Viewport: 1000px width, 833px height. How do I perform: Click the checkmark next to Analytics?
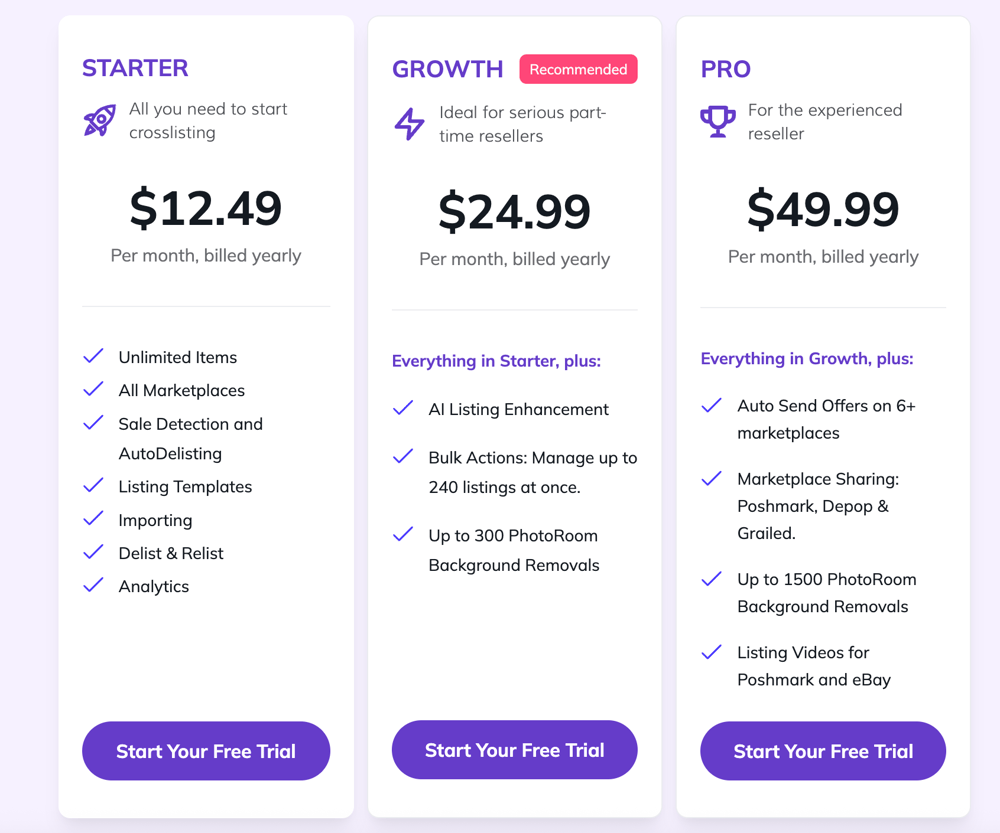click(94, 586)
